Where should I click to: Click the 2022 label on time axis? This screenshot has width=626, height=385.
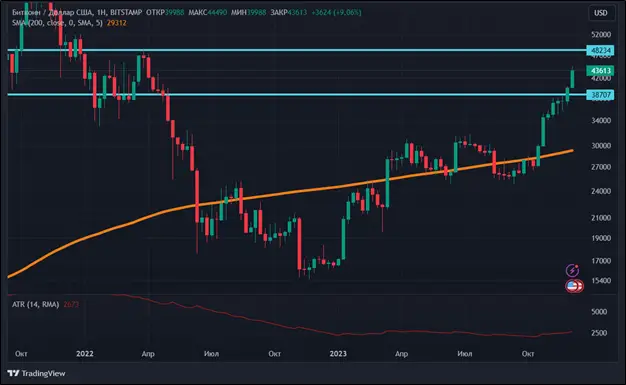(x=85, y=353)
